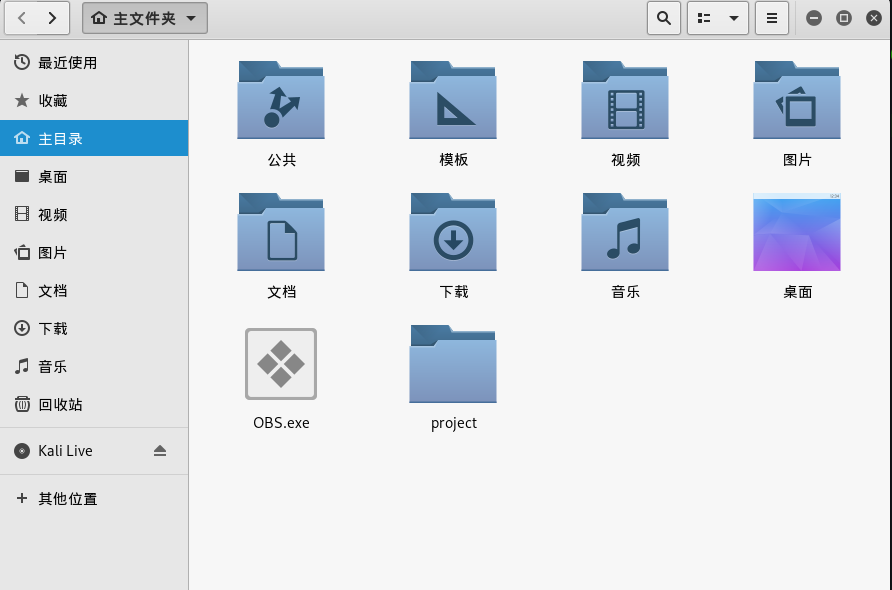Open 其他位置 other locations
Image resolution: width=892 pixels, height=590 pixels.
click(x=94, y=498)
